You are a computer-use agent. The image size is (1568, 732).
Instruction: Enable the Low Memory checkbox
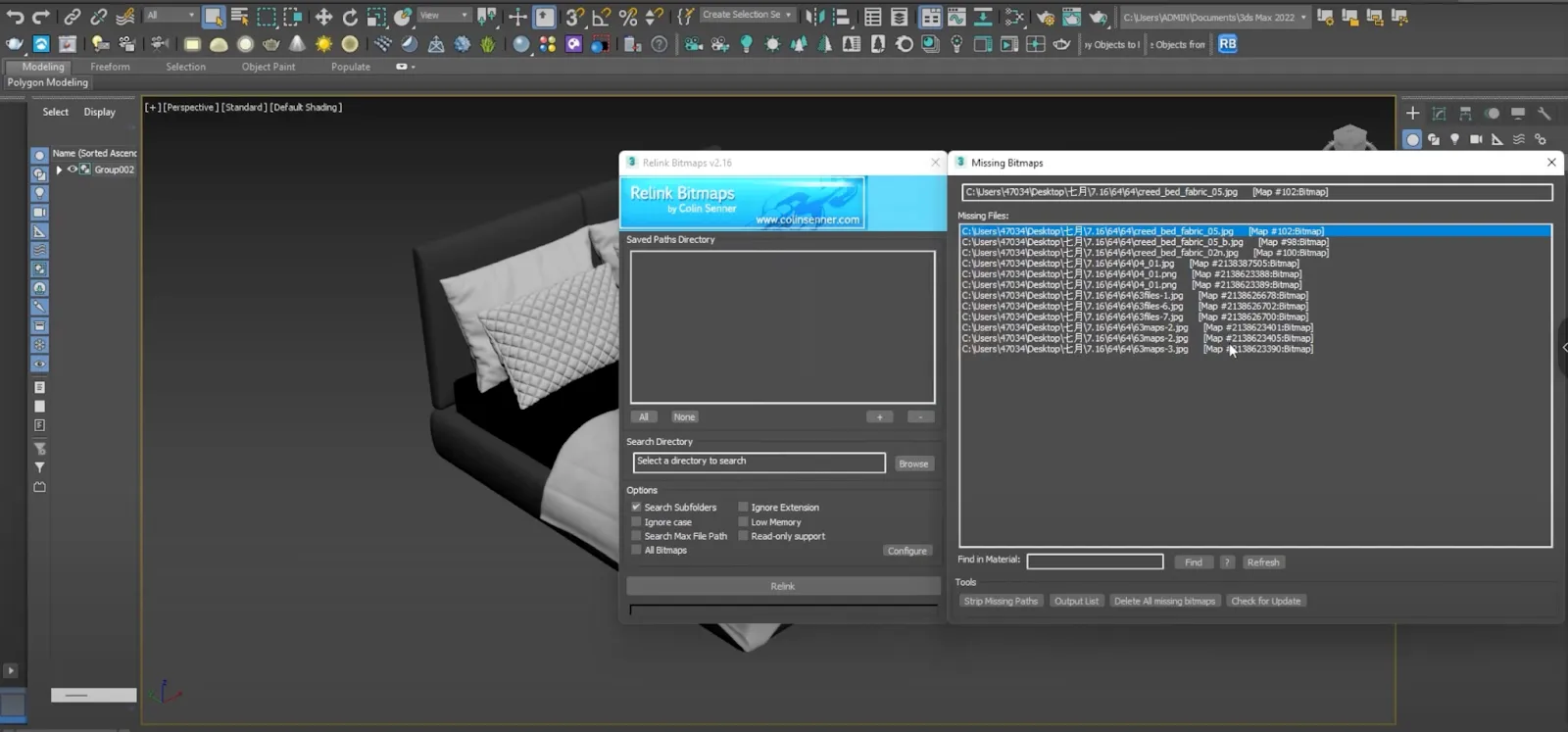(x=743, y=521)
